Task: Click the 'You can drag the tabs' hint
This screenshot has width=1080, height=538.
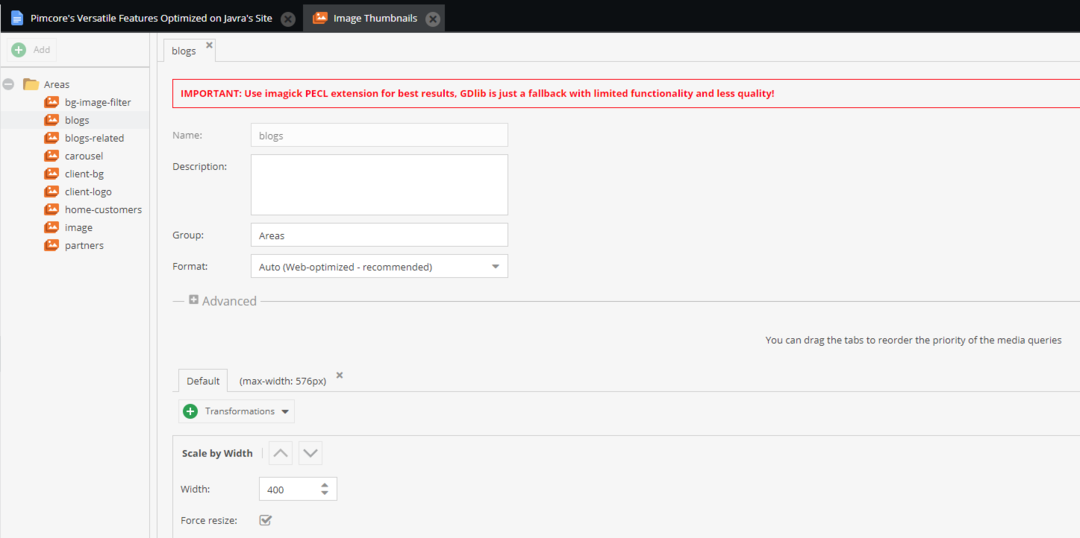Action: [x=913, y=340]
